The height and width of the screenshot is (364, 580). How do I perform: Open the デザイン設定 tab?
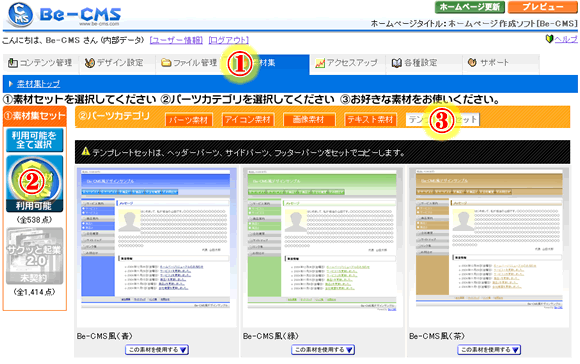tap(114, 63)
